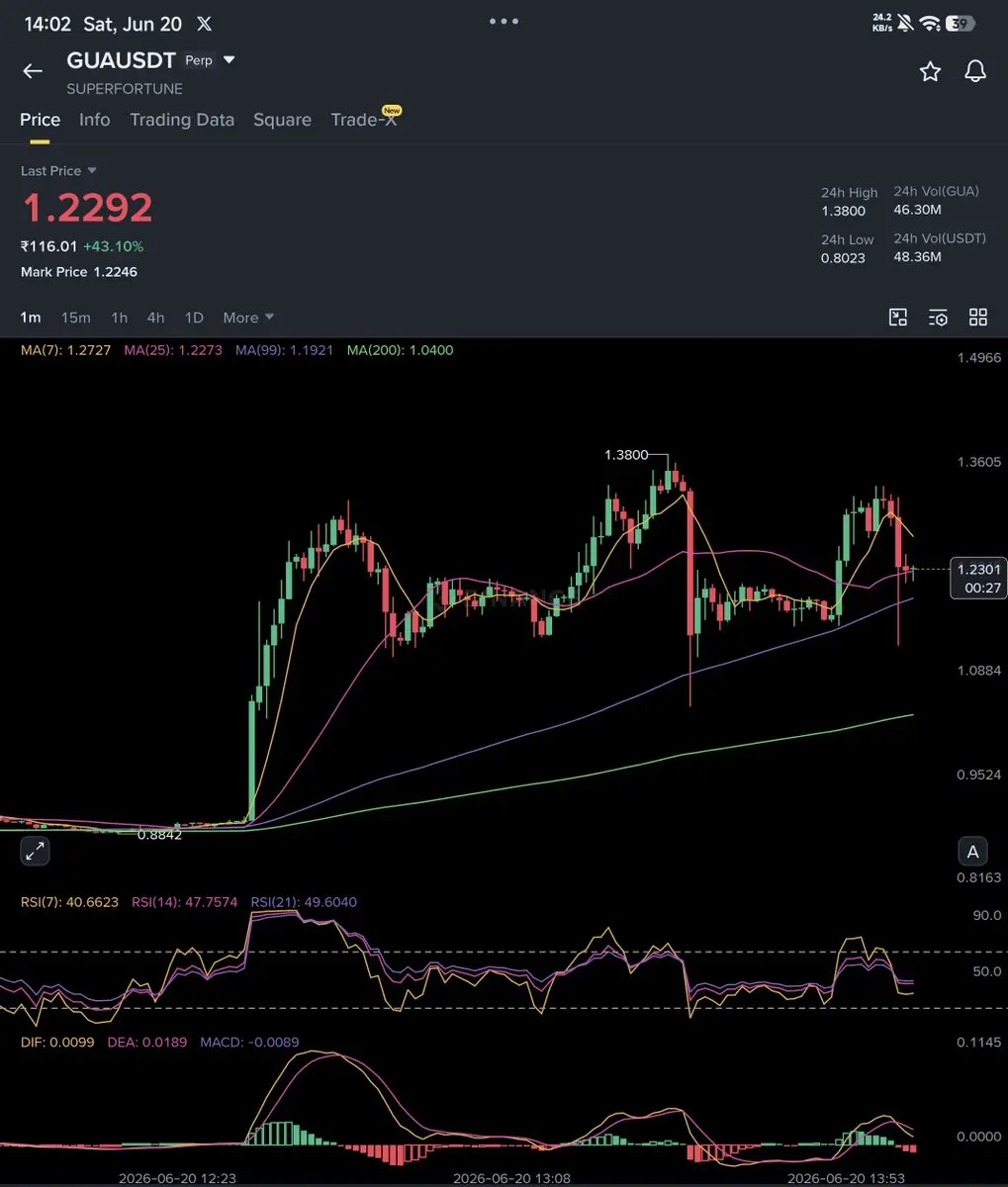Select the 15m timeframe
The height and width of the screenshot is (1187, 1008).
(76, 318)
